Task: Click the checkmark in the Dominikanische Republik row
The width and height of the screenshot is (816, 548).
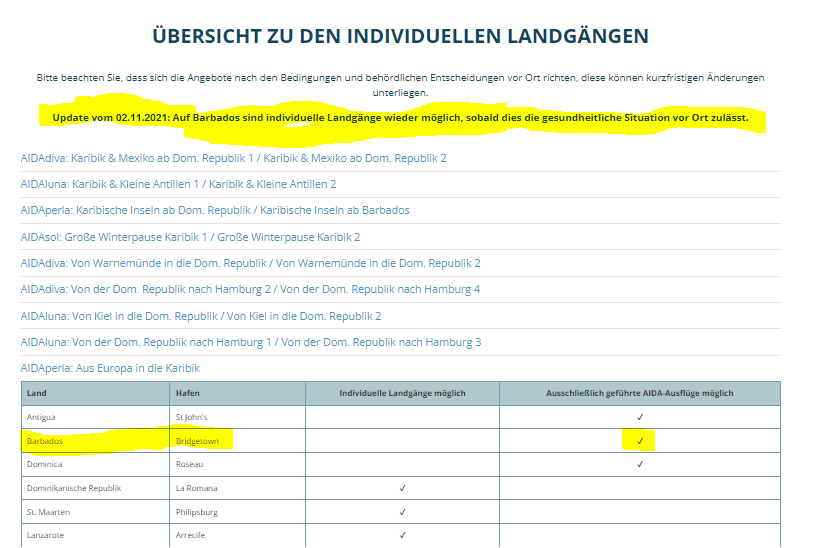Action: click(402, 488)
